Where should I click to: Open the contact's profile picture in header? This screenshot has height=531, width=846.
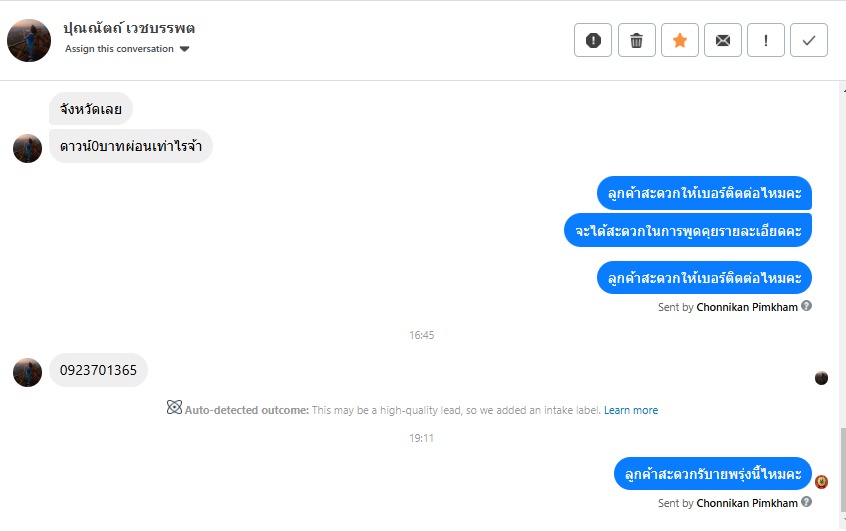29,40
